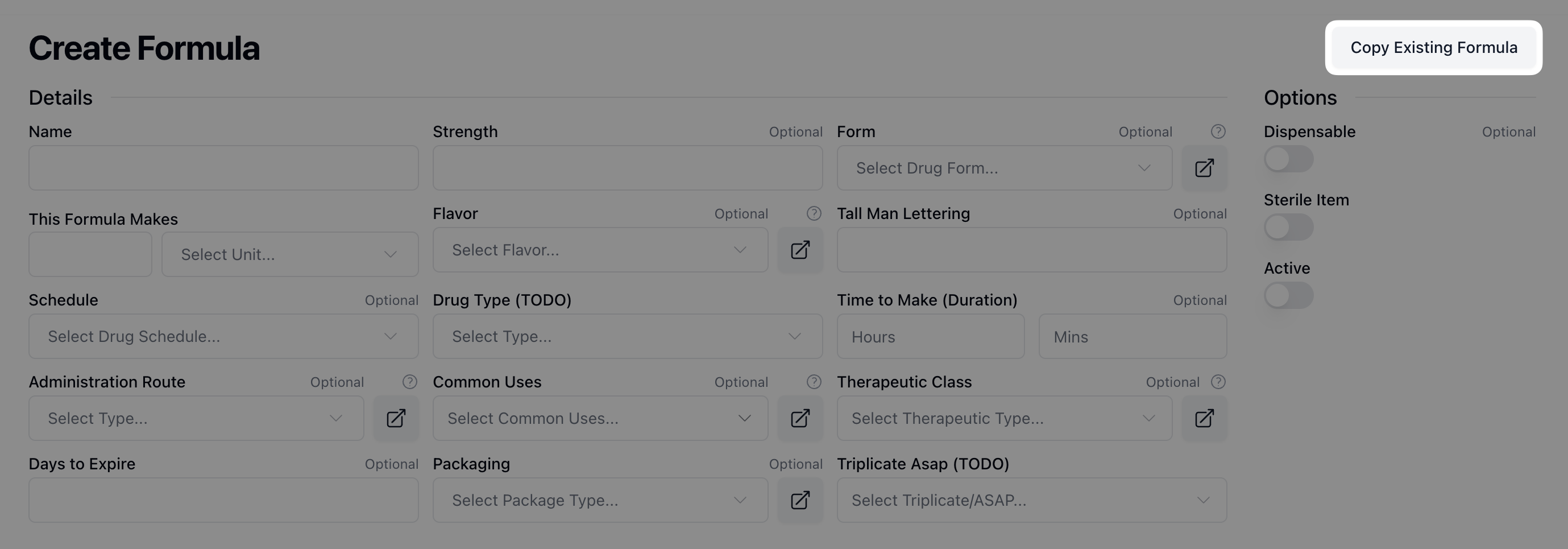Click the edit icon next to Therapeutic Class
This screenshot has width=1568, height=549.
click(x=1204, y=418)
